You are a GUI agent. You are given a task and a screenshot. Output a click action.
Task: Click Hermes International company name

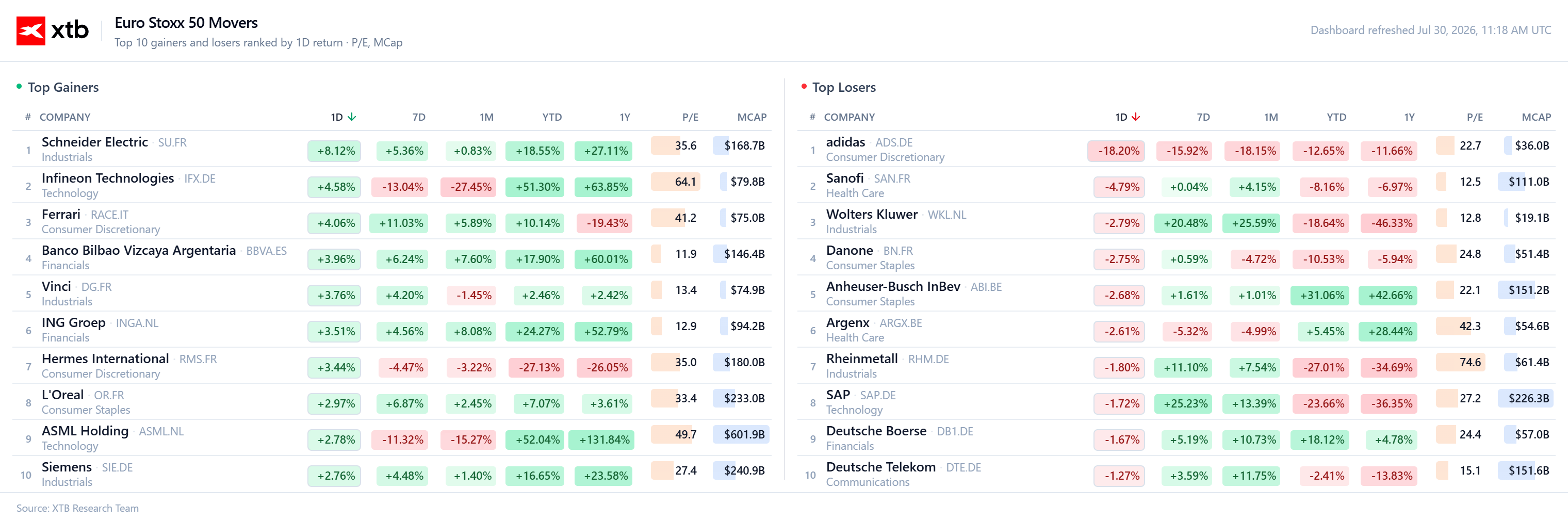[105, 359]
